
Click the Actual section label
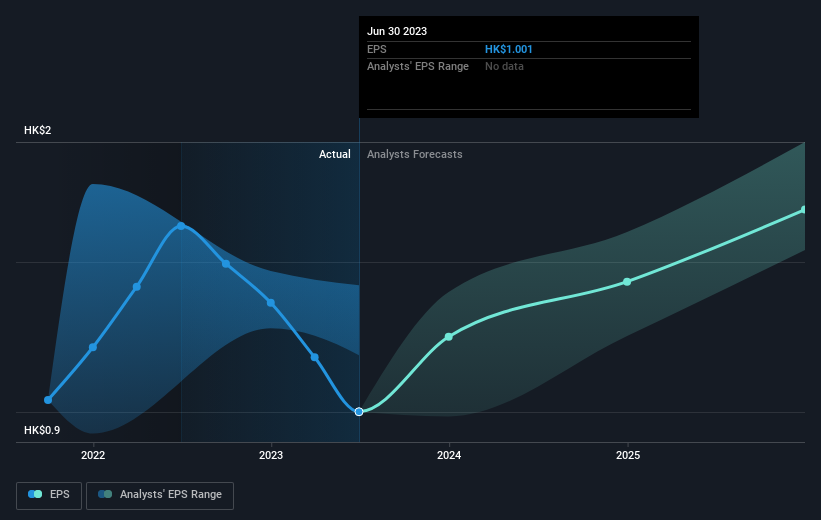(x=335, y=154)
